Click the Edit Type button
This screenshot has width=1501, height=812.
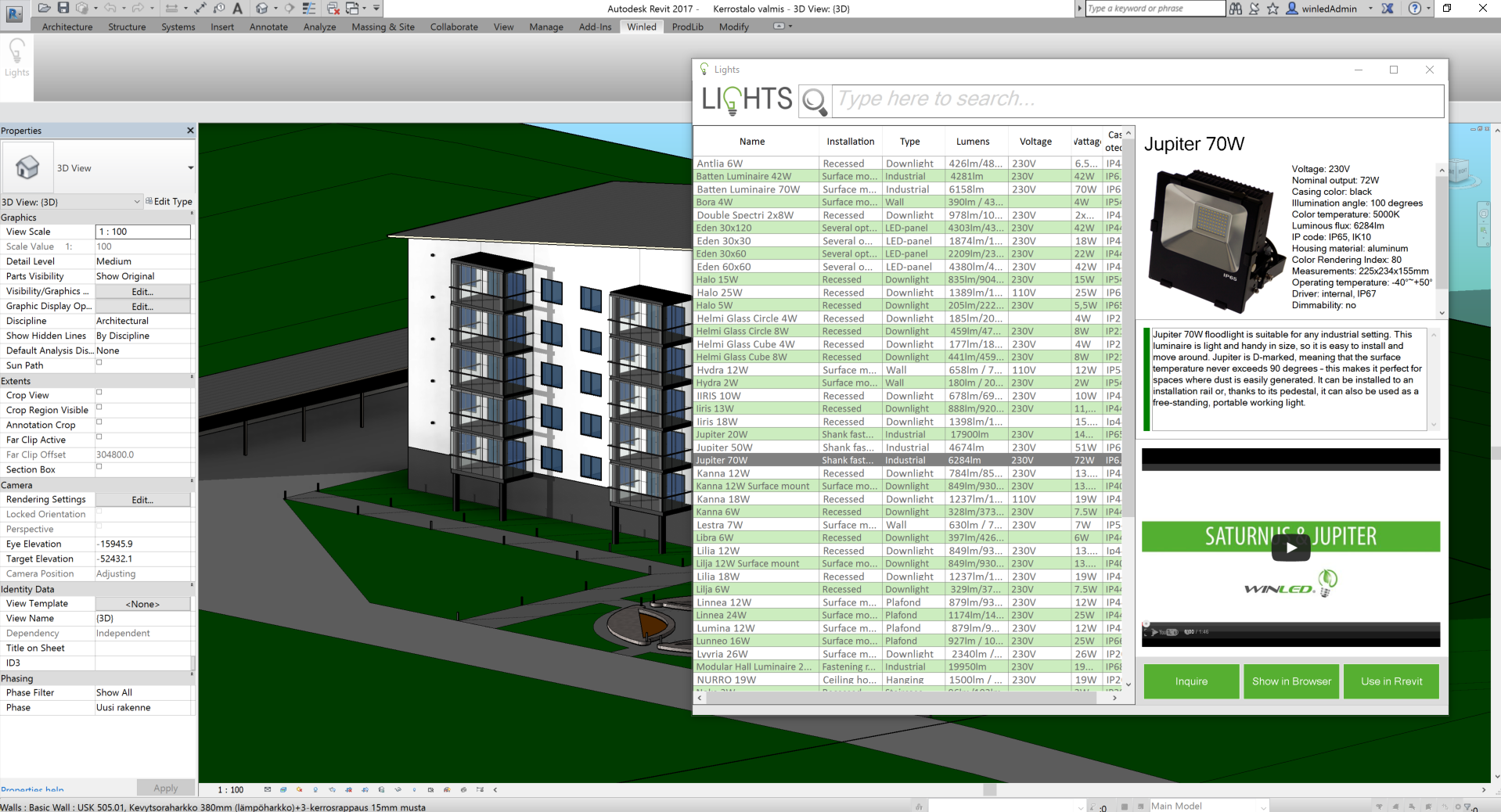pos(169,202)
